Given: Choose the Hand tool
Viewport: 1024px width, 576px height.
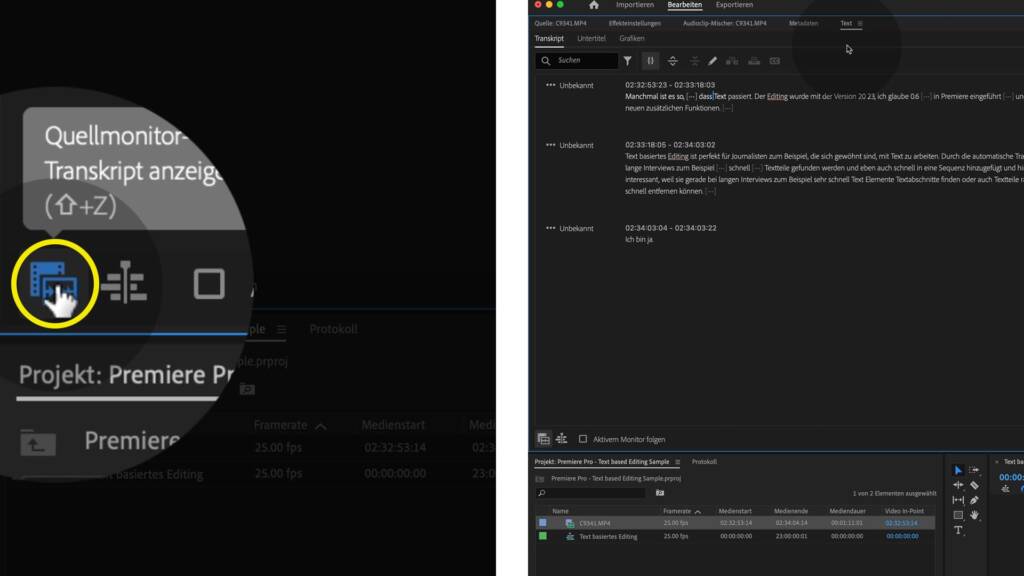Looking at the screenshot, I should (974, 515).
